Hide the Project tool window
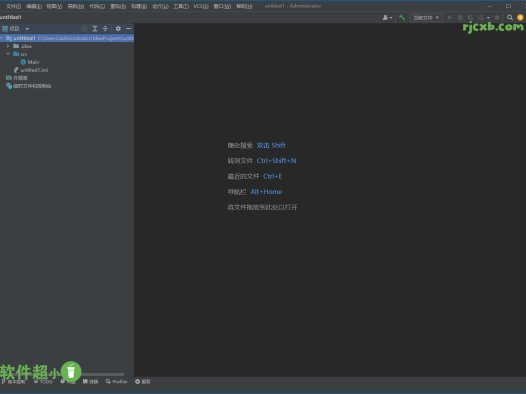 [128, 29]
